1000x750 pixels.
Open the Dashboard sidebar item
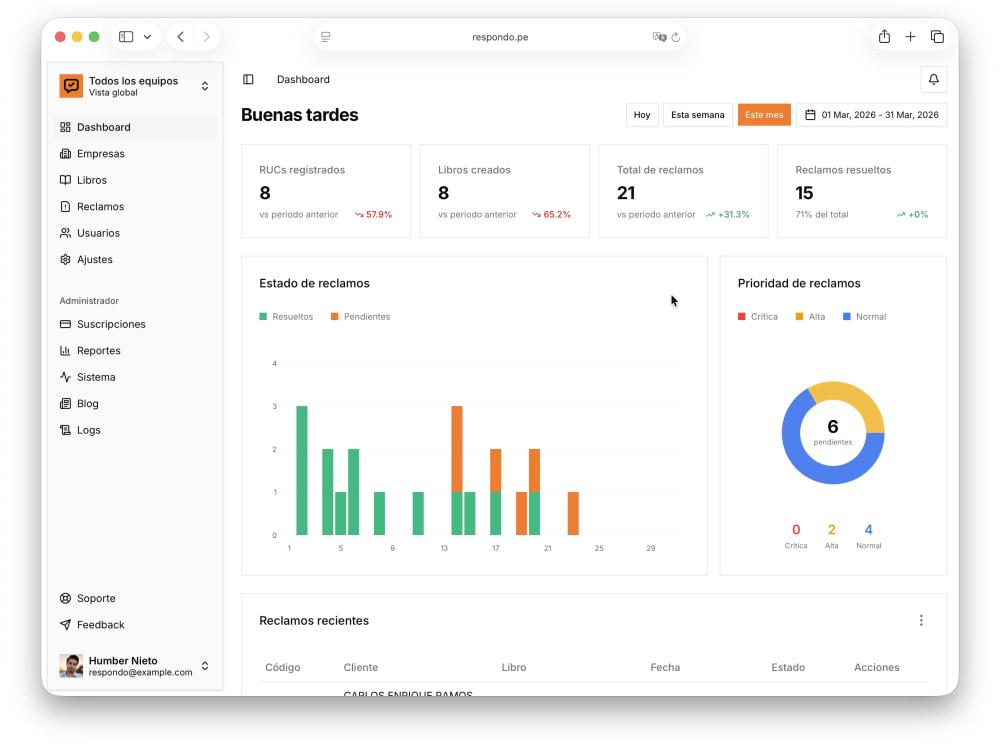tap(135, 127)
